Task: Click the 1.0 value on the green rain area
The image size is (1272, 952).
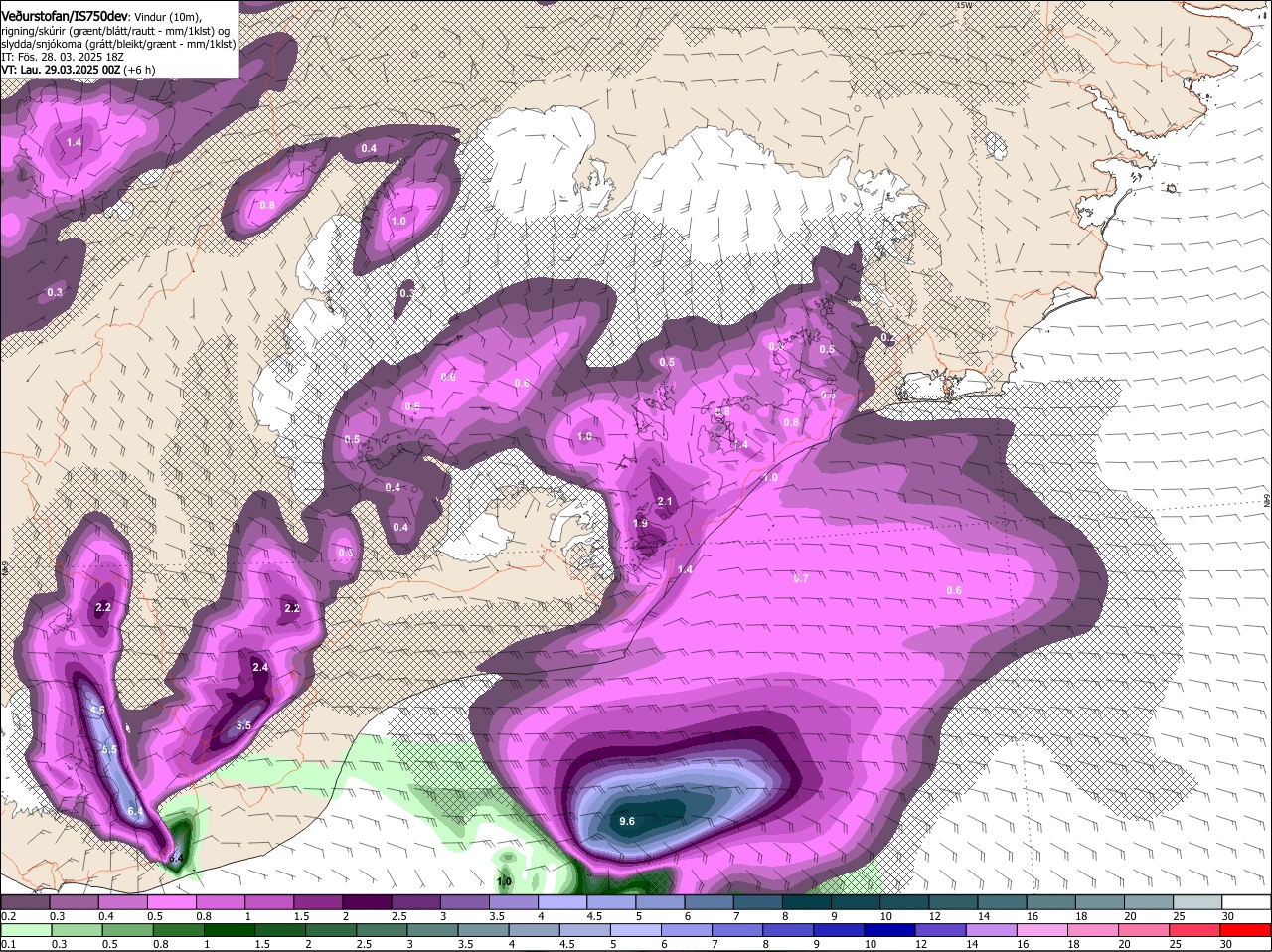Action: pos(504,880)
